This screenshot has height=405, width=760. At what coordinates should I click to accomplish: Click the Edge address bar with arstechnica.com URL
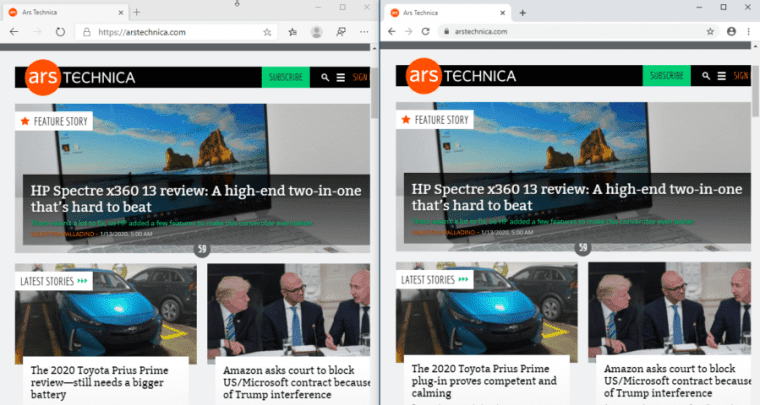[177, 32]
